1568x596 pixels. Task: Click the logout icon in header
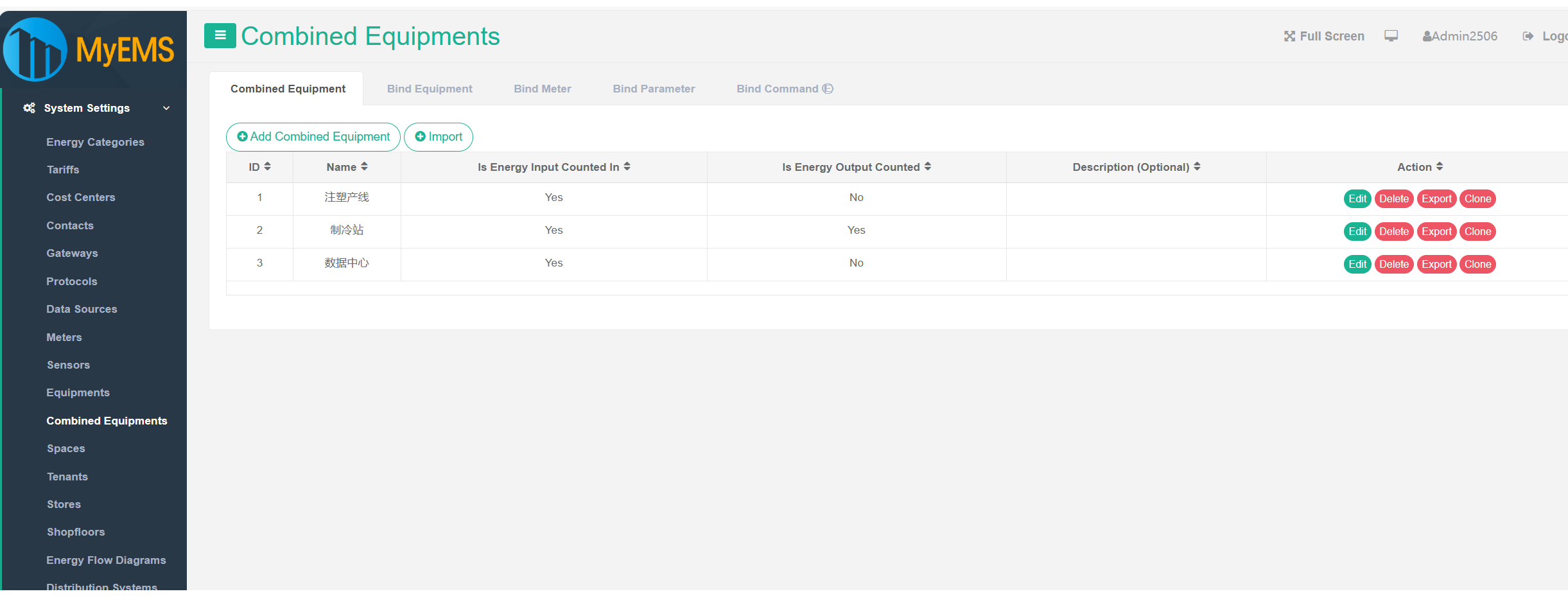[1528, 37]
